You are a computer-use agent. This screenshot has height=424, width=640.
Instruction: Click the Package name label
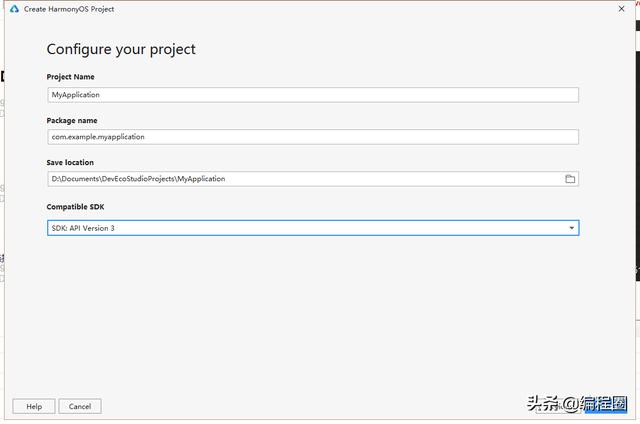tap(72, 120)
